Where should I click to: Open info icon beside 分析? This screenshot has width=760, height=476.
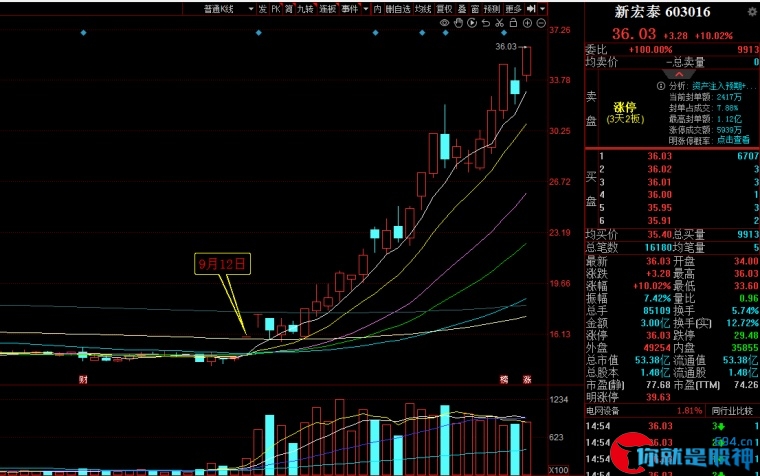click(x=661, y=86)
